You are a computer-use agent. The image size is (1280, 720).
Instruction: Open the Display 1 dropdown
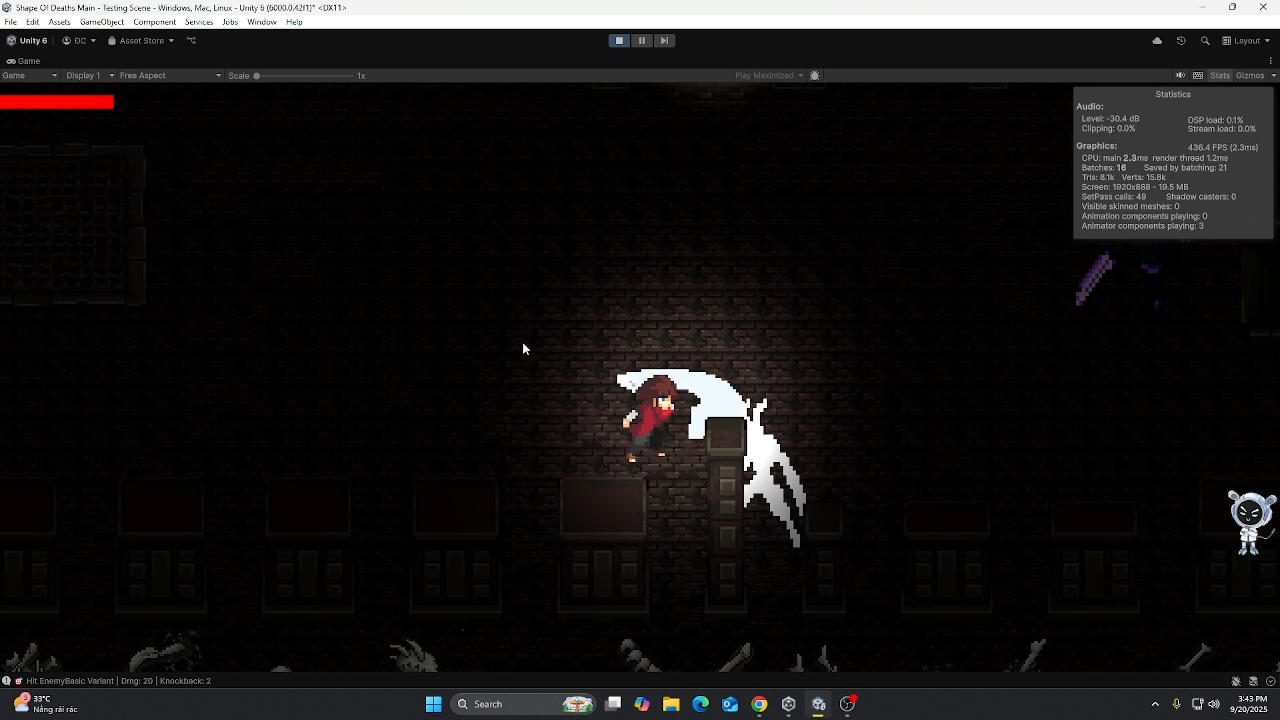[90, 76]
